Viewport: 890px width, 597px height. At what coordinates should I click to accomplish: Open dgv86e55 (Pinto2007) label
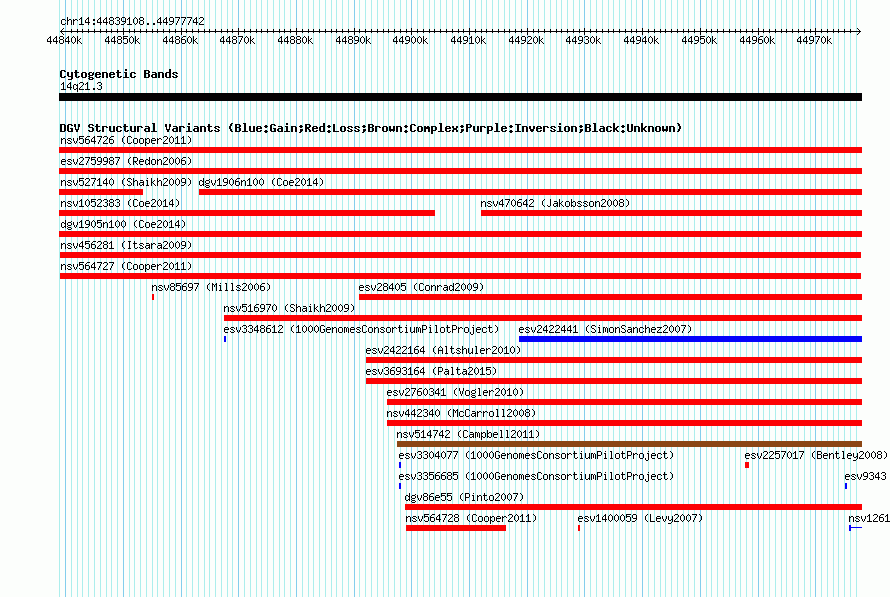[464, 497]
